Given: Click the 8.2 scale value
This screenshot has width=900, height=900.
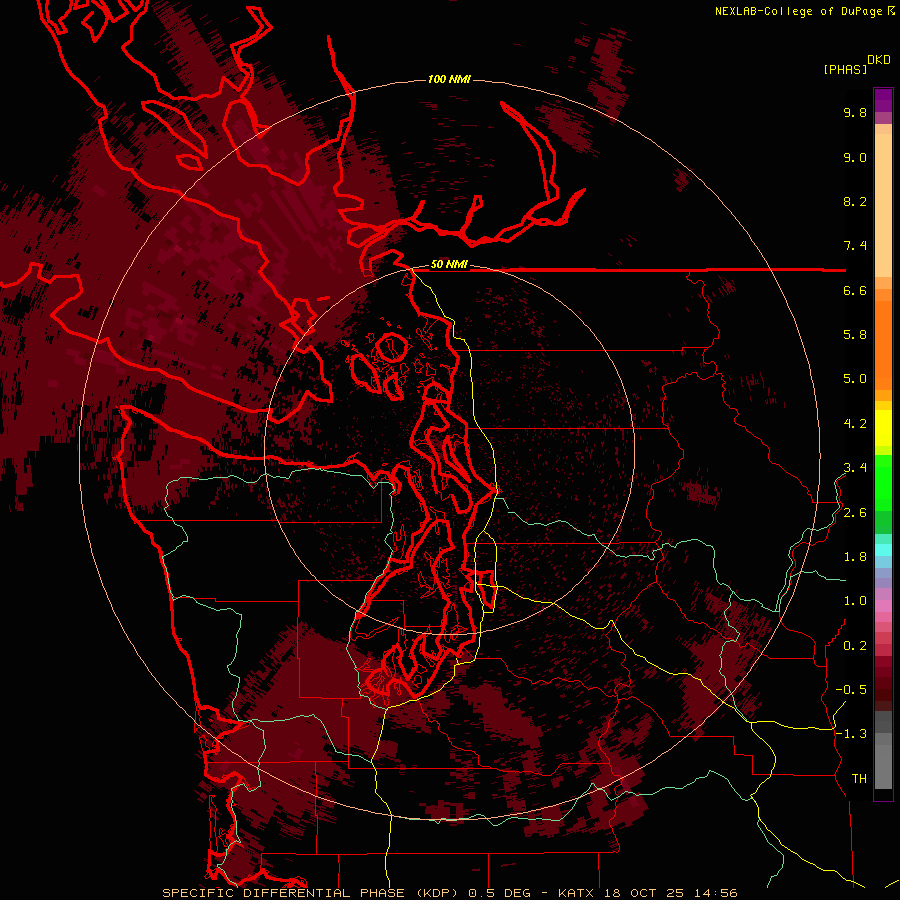Looking at the screenshot, I should [x=855, y=201].
